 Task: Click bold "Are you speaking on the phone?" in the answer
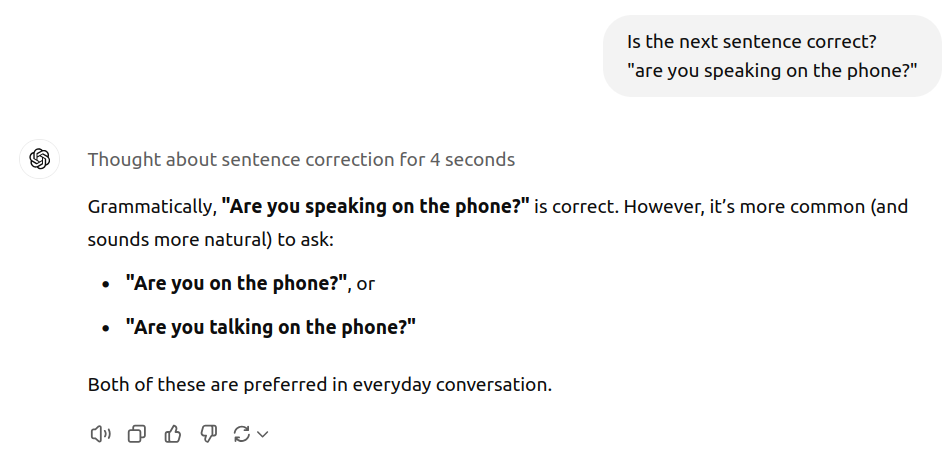tap(375, 207)
